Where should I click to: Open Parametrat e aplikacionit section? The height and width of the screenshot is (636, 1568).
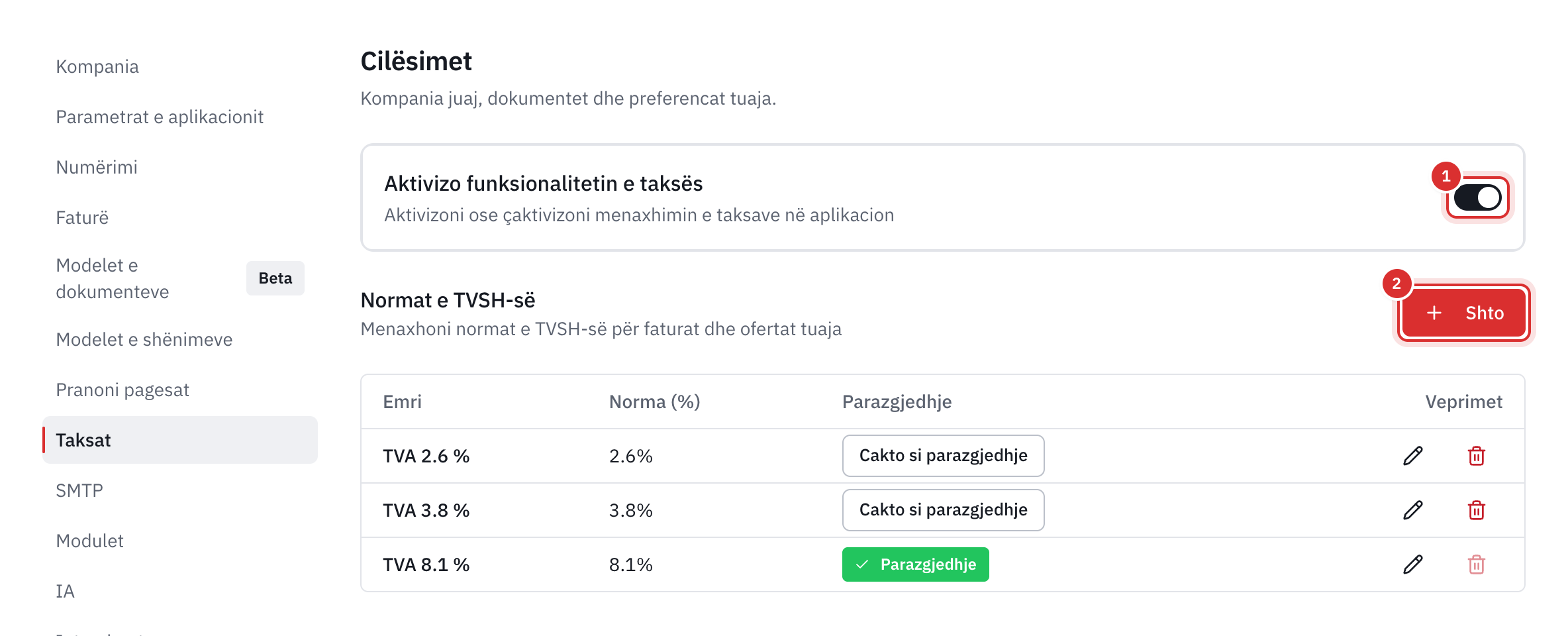160,117
